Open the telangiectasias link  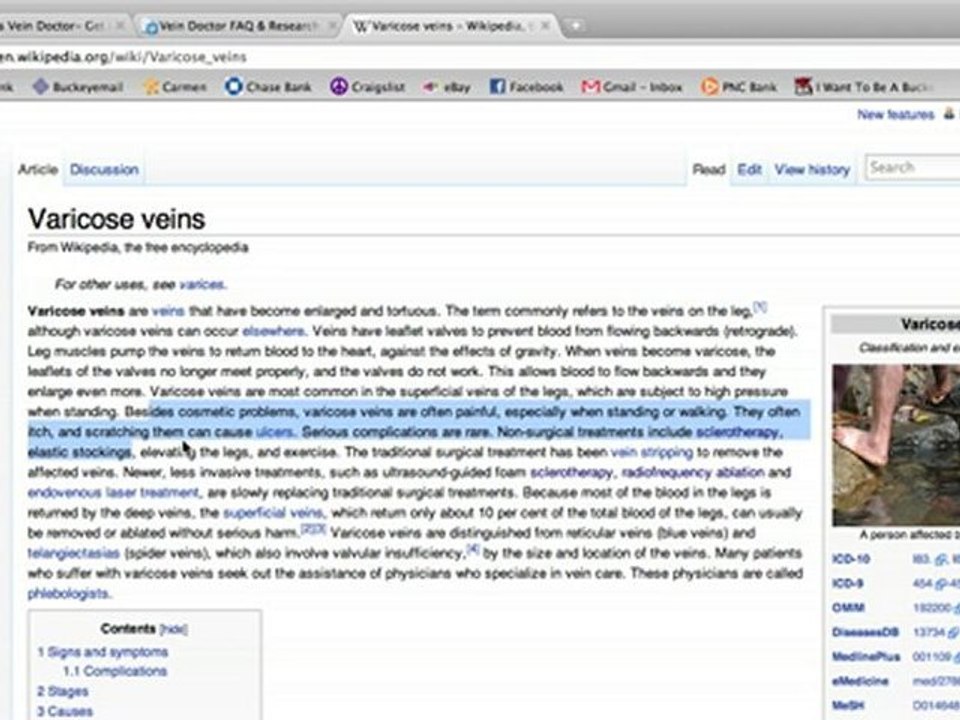point(73,553)
